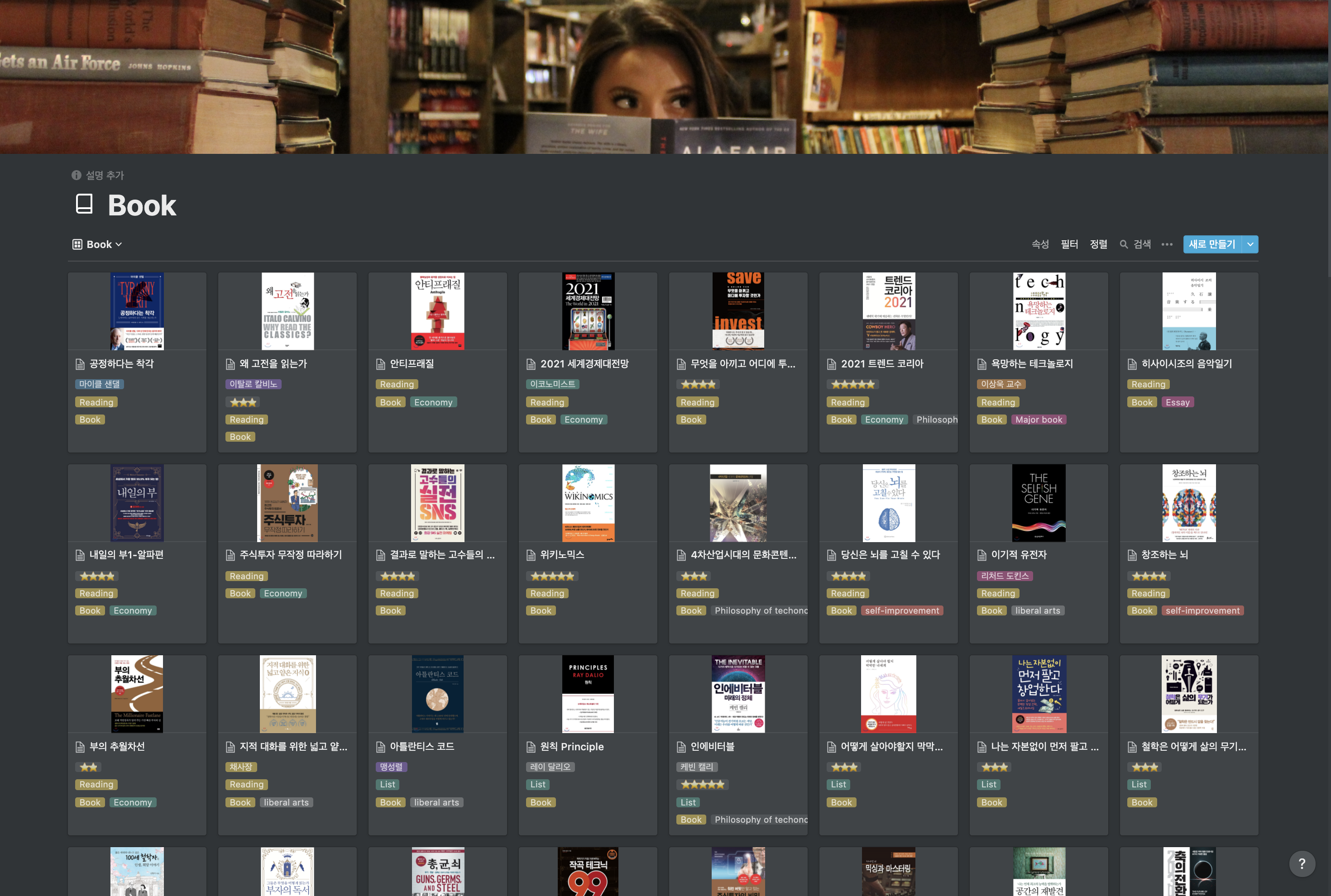This screenshot has height=896, width=1331.
Task: Click page icon of 아틀란티스 코드
Action: click(381, 747)
